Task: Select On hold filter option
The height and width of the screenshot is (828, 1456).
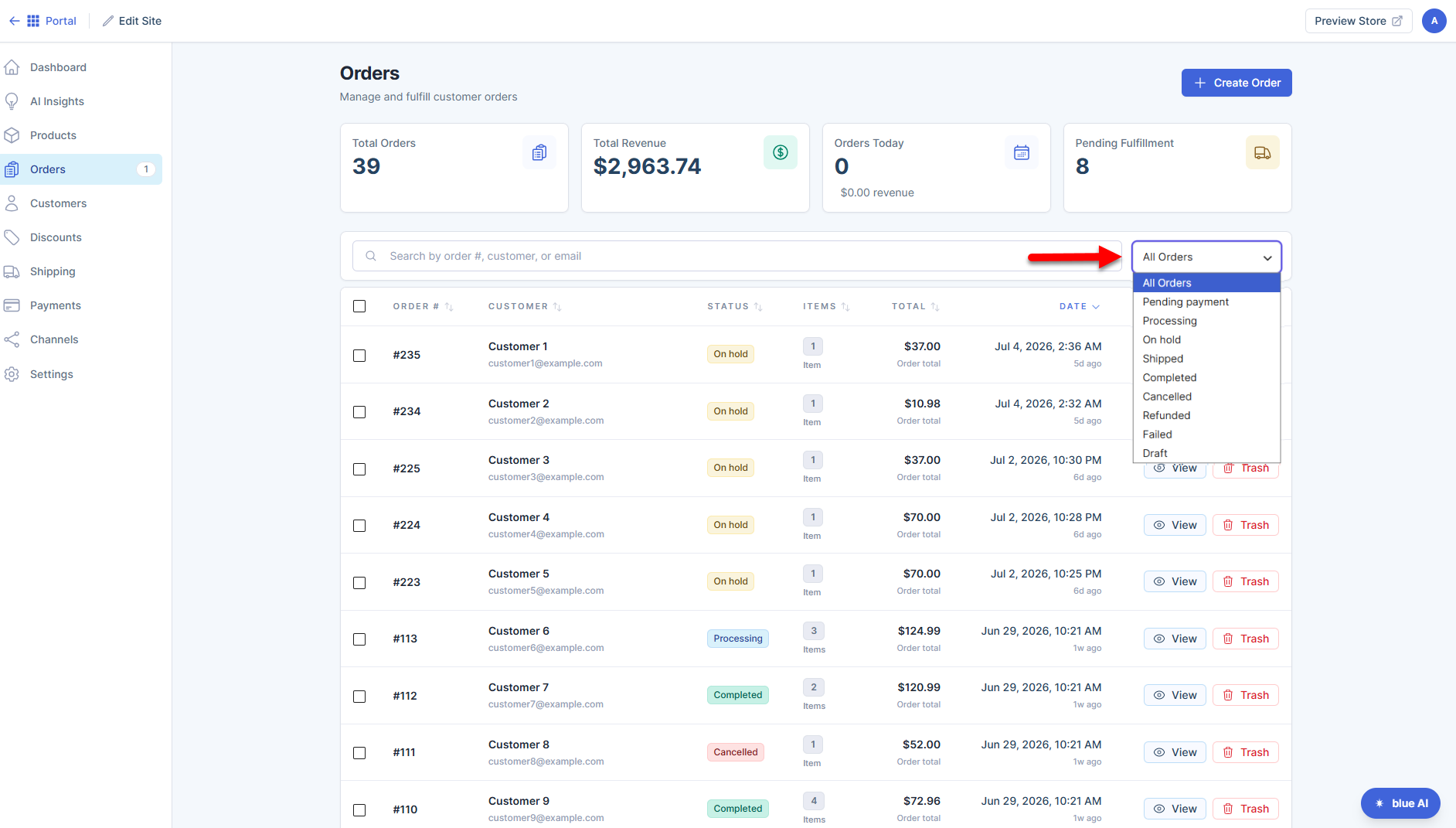Action: coord(1206,339)
